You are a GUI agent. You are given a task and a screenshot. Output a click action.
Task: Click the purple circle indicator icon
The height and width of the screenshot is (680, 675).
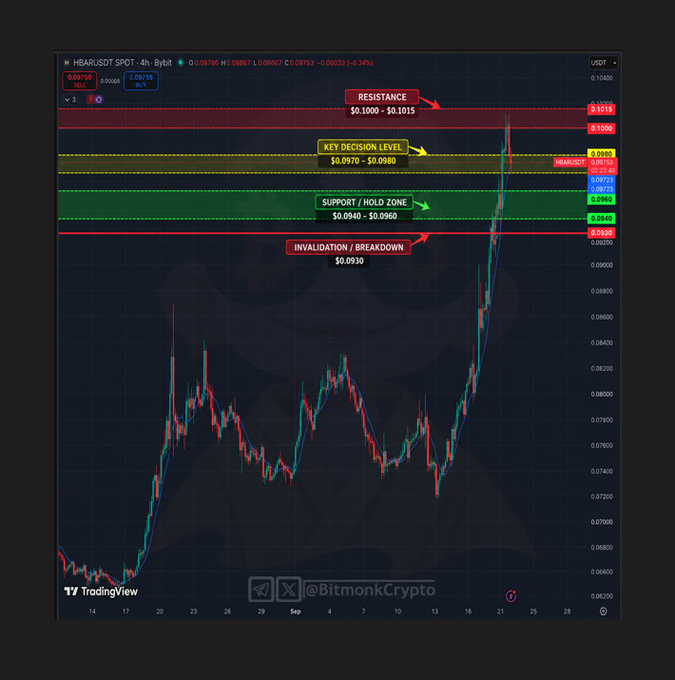tap(99, 100)
